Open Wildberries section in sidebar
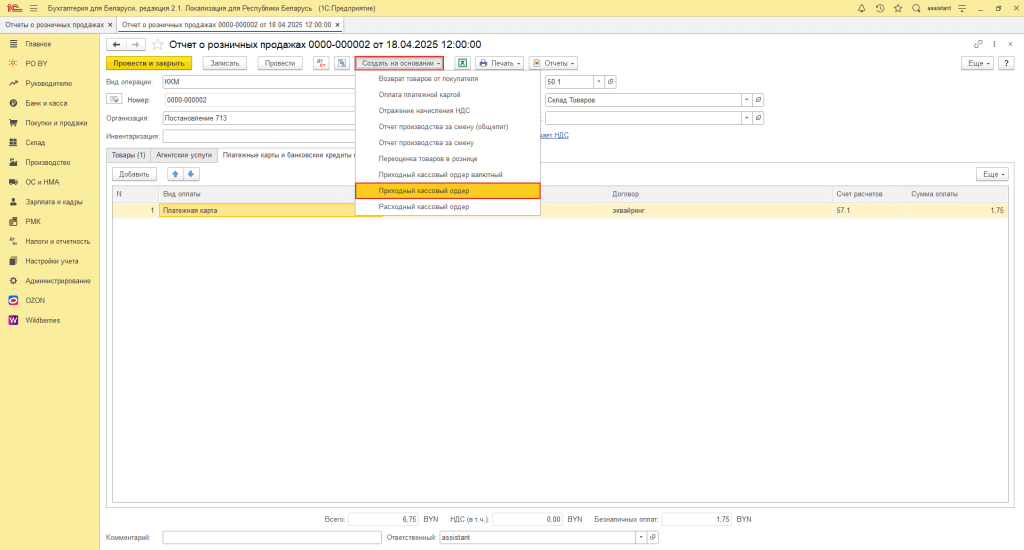Viewport: 1024px width, 550px height. tap(42, 320)
